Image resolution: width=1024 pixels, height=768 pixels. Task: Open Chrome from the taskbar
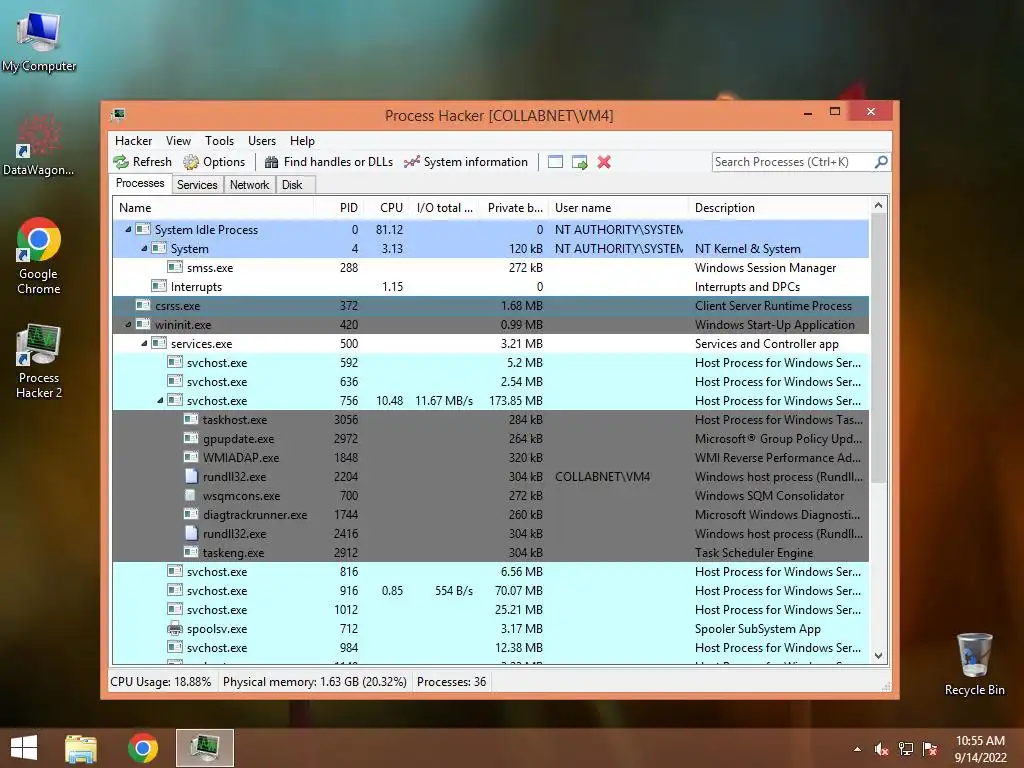point(142,748)
